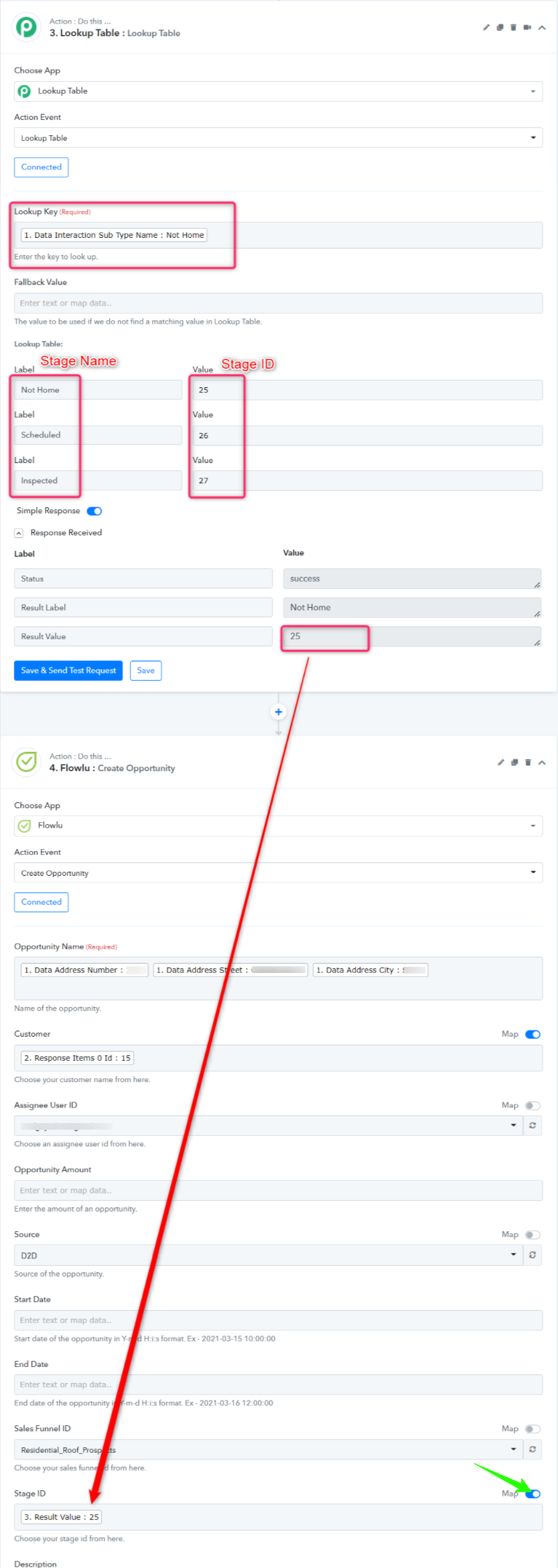Click Save & Send Test Request button

coord(68,671)
